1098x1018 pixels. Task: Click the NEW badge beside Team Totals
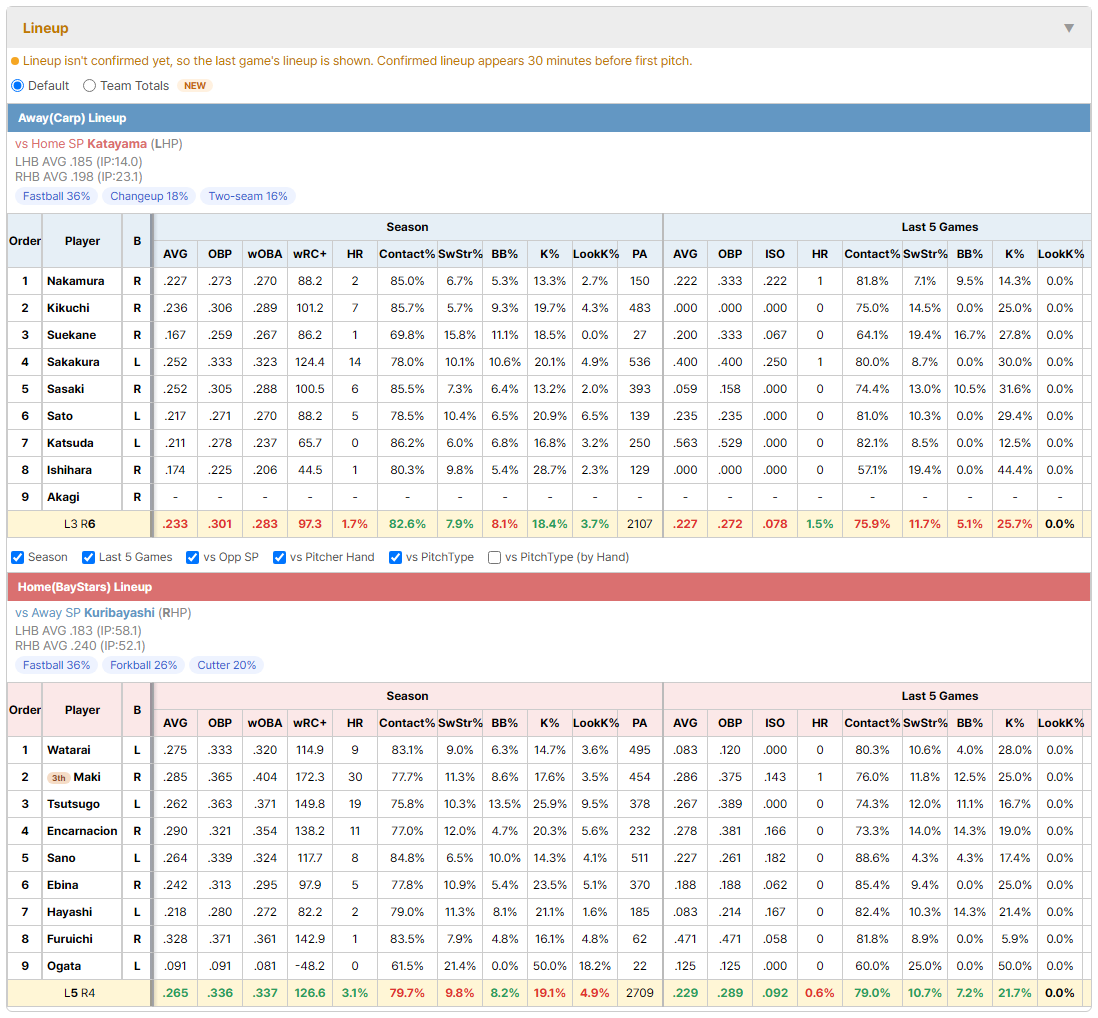(x=195, y=85)
